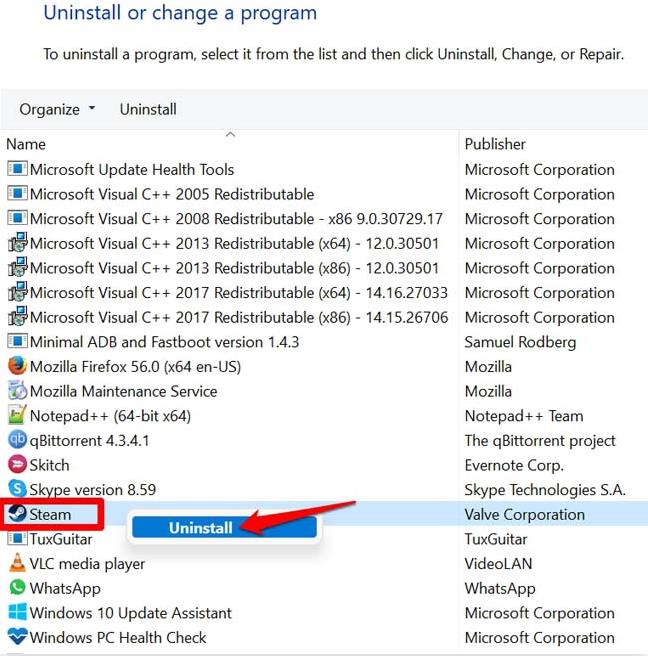Click the Windows PC Health Check icon

17,637
